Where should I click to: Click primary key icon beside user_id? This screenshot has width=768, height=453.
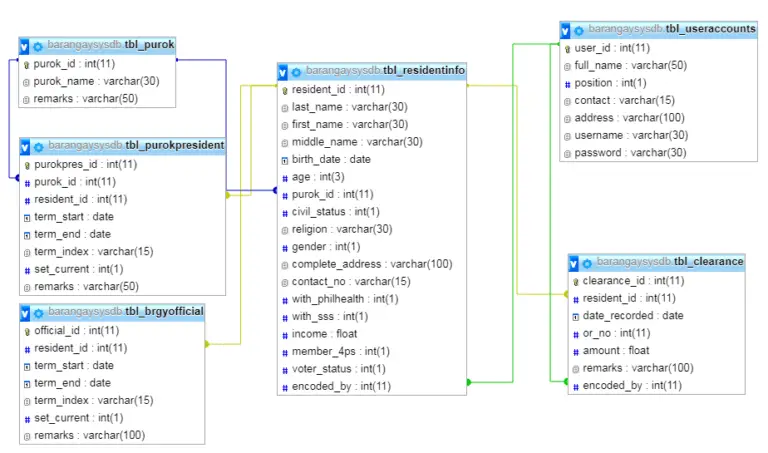click(x=567, y=48)
